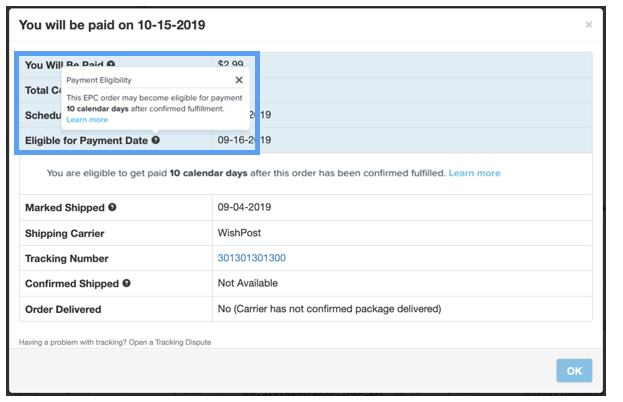Click the carrier not confirmed delivery text
Viewport: 623px width, 402px height.
tap(328, 309)
